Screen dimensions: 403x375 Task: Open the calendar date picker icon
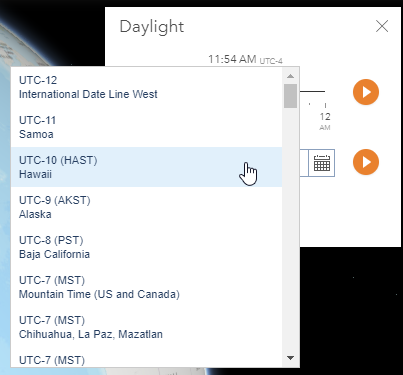pos(321,163)
